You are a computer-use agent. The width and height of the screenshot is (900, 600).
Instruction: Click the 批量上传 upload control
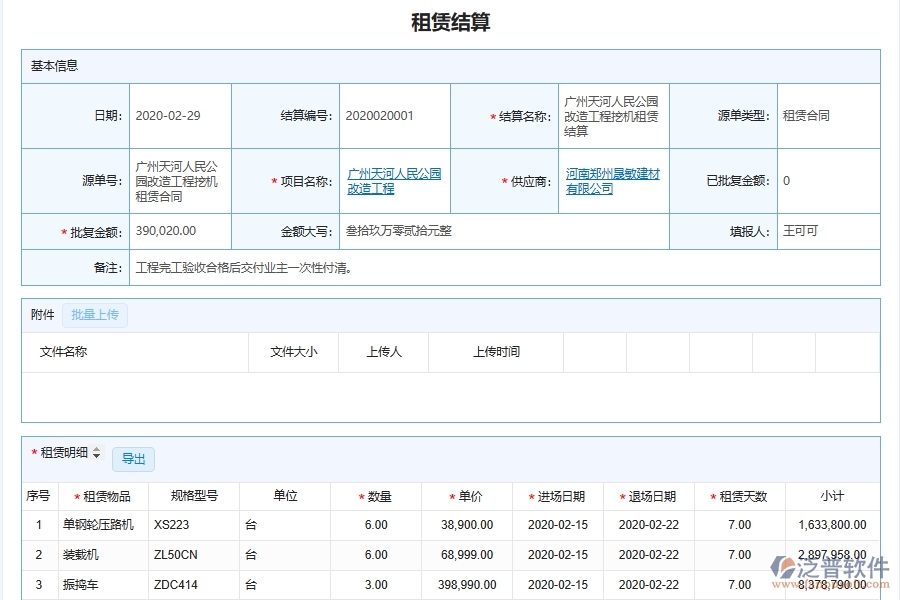pos(95,315)
